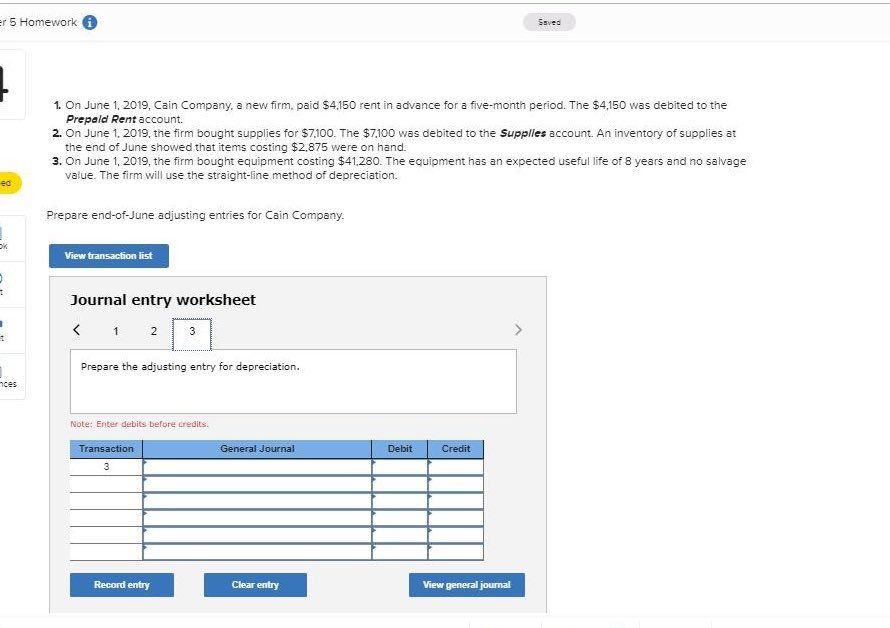Click 'Prepare the adjusting entry for depreciation' text
The height and width of the screenshot is (628, 890).
[190, 367]
